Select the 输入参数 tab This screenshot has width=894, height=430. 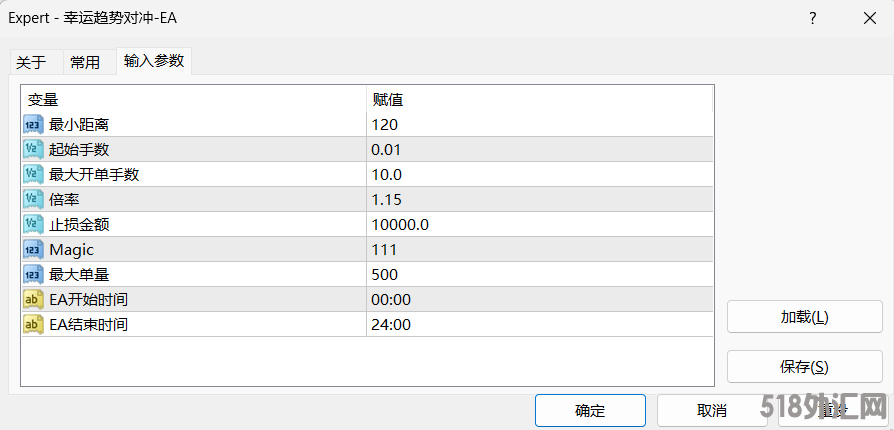click(154, 61)
